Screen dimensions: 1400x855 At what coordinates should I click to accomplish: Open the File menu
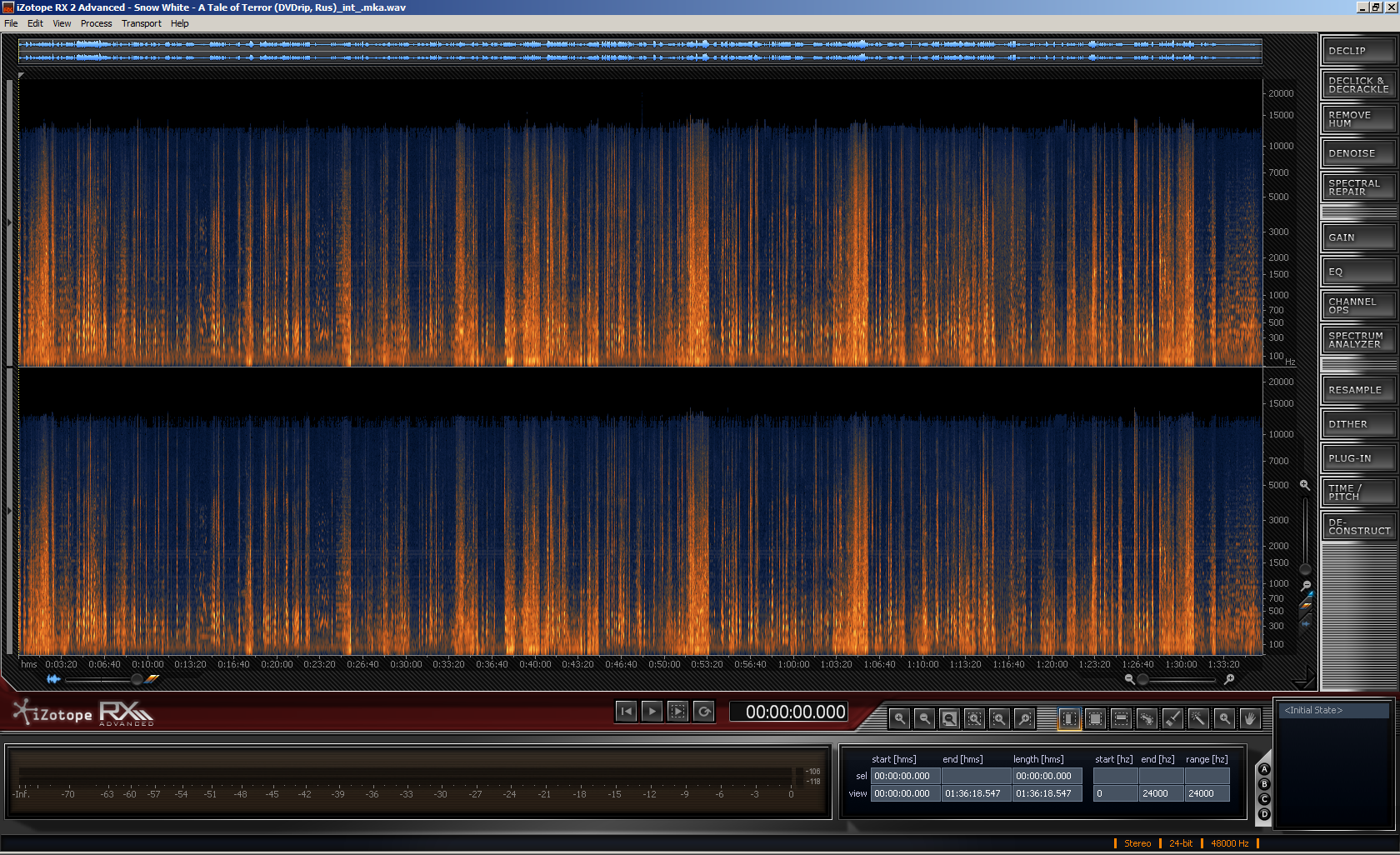pos(11,23)
